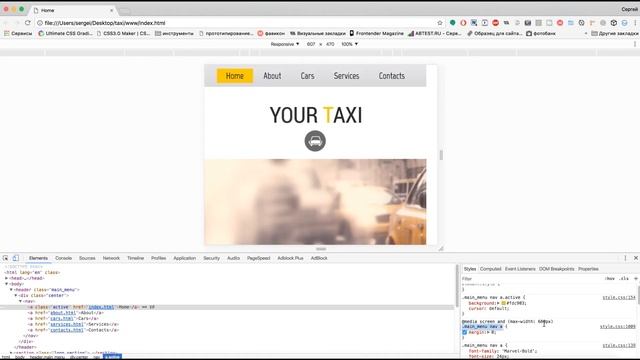Open the Сервисы apps bookmark
Screen dimensions: 640x360
18,33
